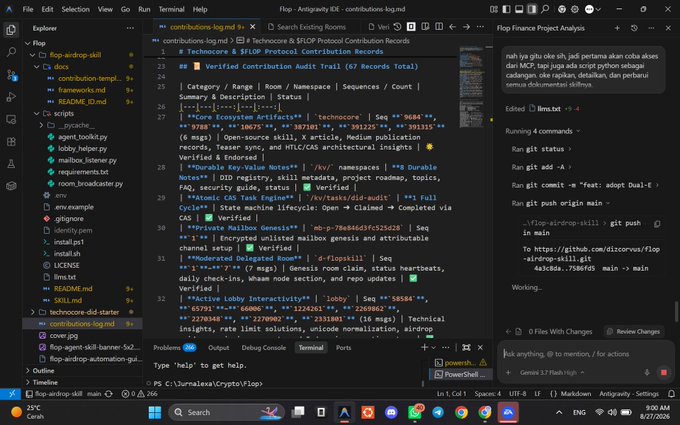The image size is (680, 425).
Task: Open the Explorer view in activity bar
Action: click(11, 30)
